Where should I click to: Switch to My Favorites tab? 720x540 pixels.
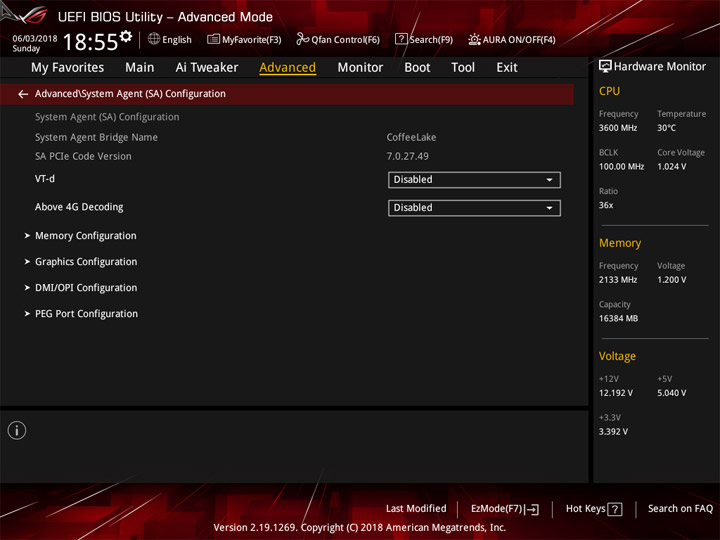tap(68, 68)
